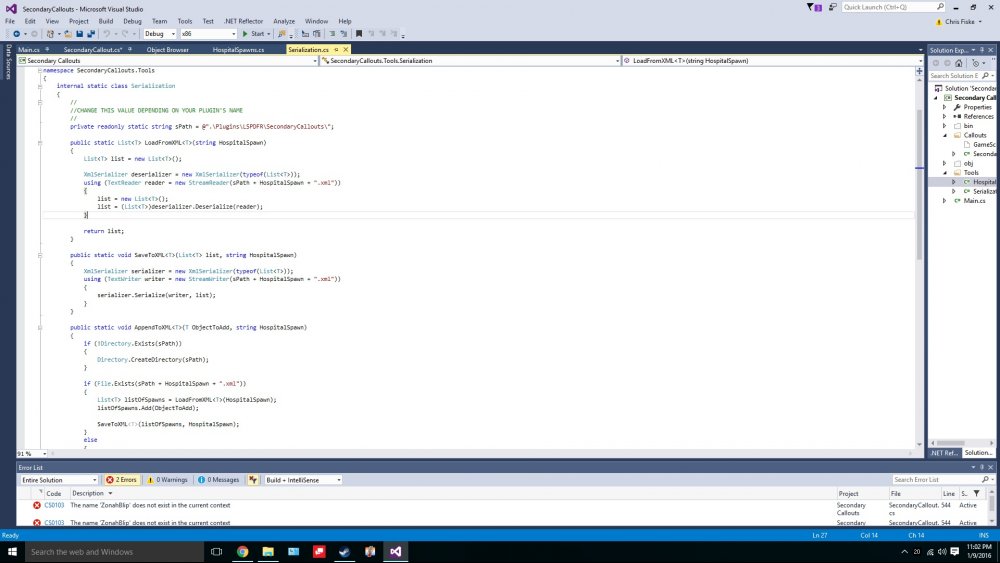Screen dimensions: 1000x563
Task: Open the Data Sources side tab
Action: (x=8, y=62)
